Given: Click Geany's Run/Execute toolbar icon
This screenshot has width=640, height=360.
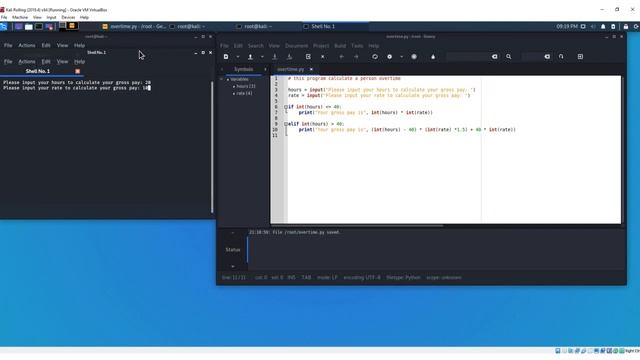Looking at the screenshot, I should pyautogui.click(x=414, y=57).
